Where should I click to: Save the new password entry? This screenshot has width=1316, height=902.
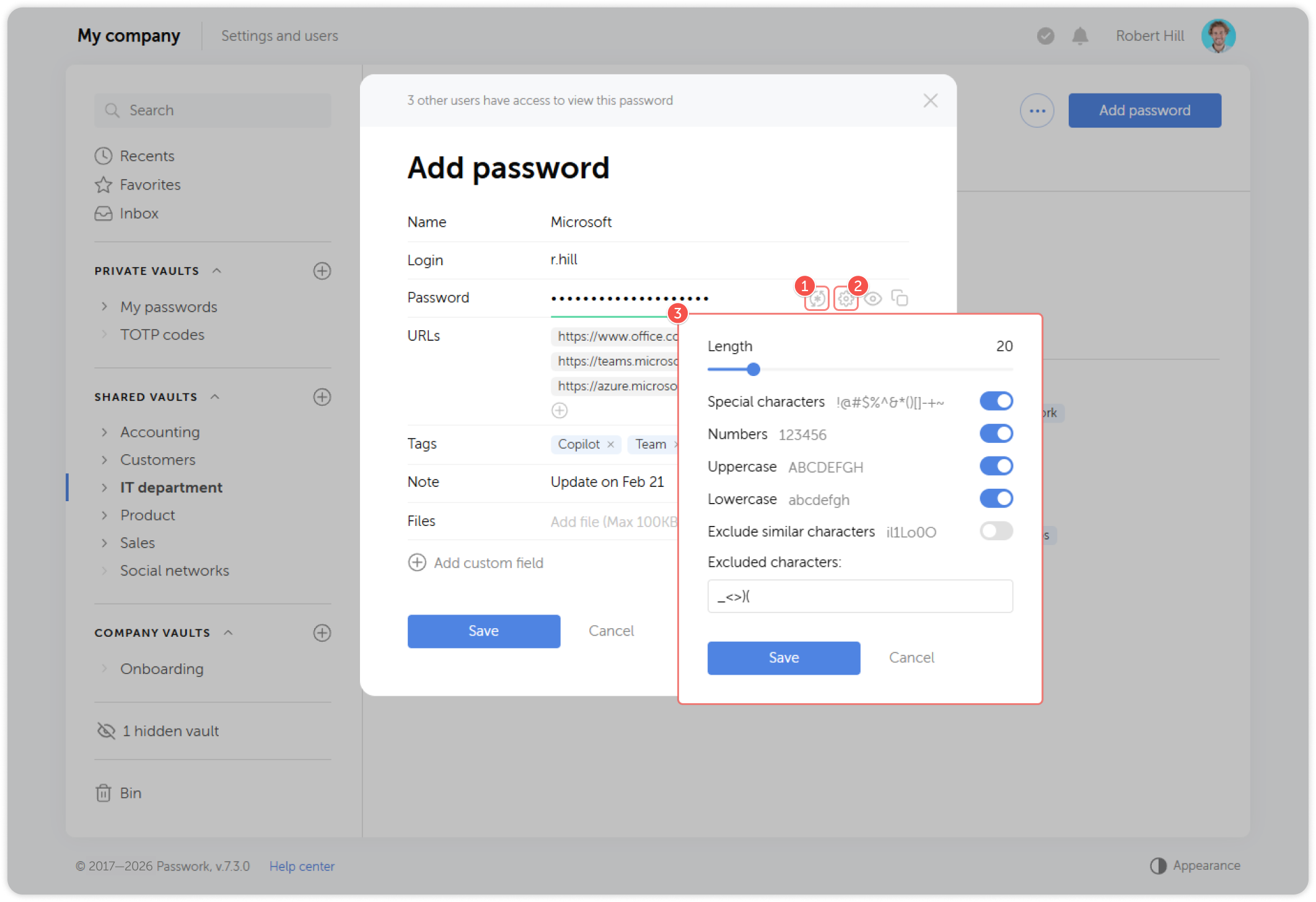click(483, 631)
